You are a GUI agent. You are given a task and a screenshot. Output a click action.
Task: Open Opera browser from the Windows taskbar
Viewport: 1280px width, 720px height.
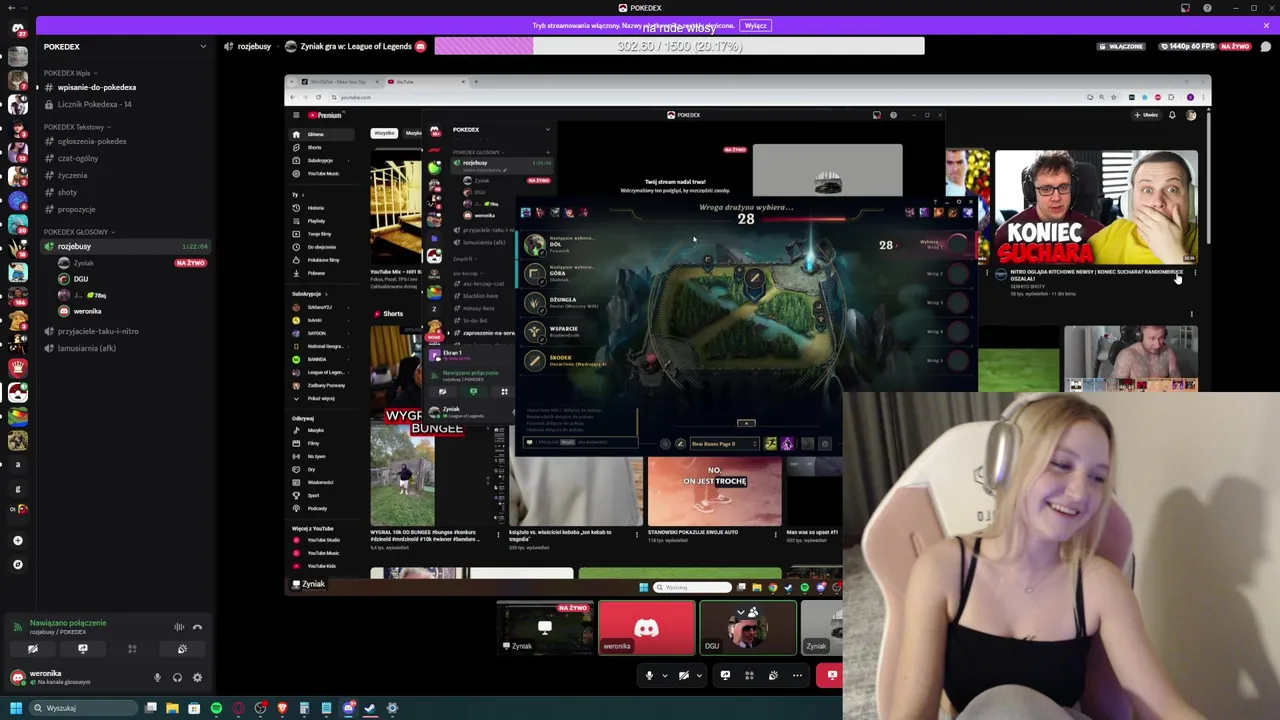click(238, 708)
